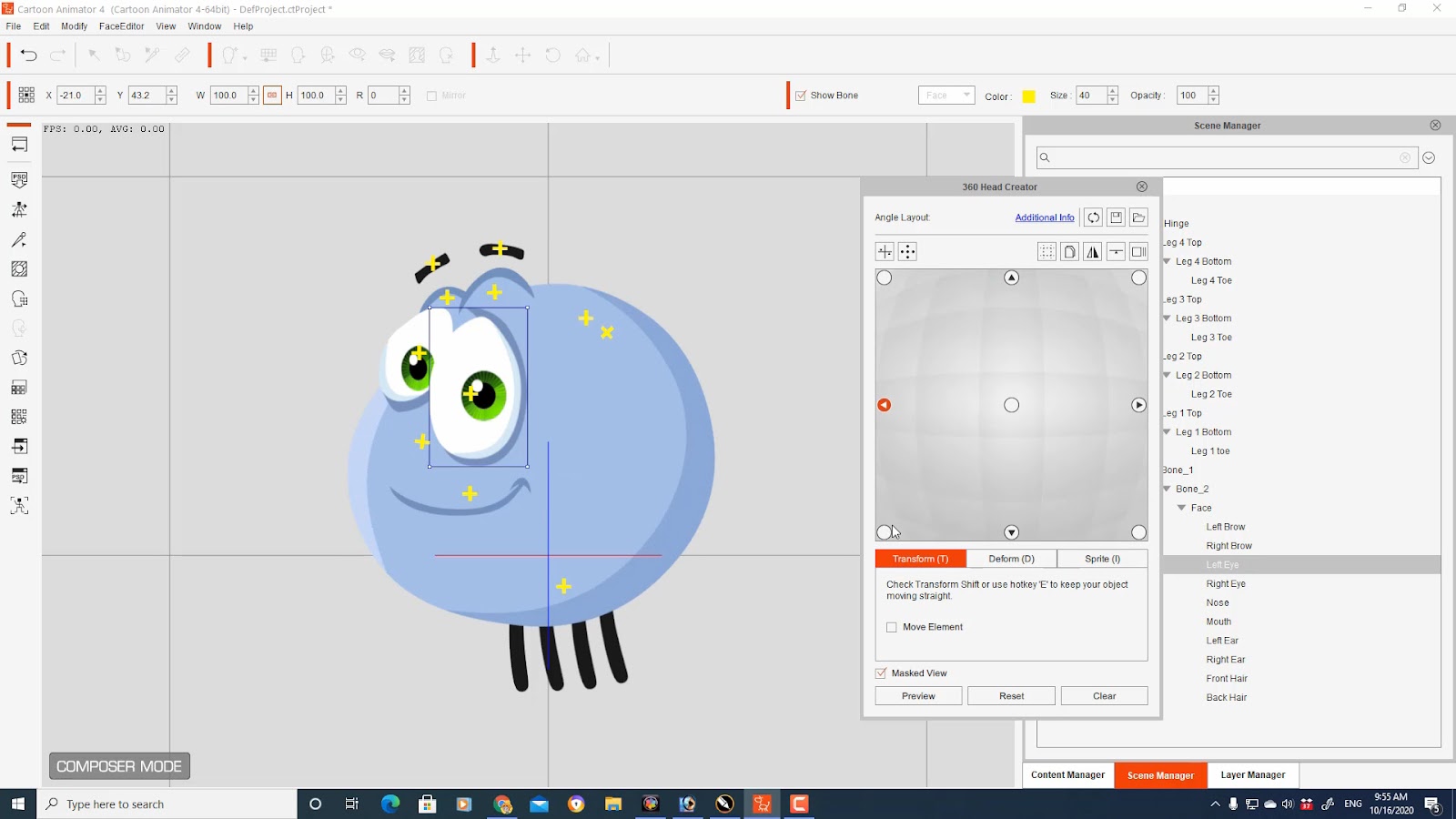Select the flip/mirror icon in 360 Head Creator

pos(1093,252)
